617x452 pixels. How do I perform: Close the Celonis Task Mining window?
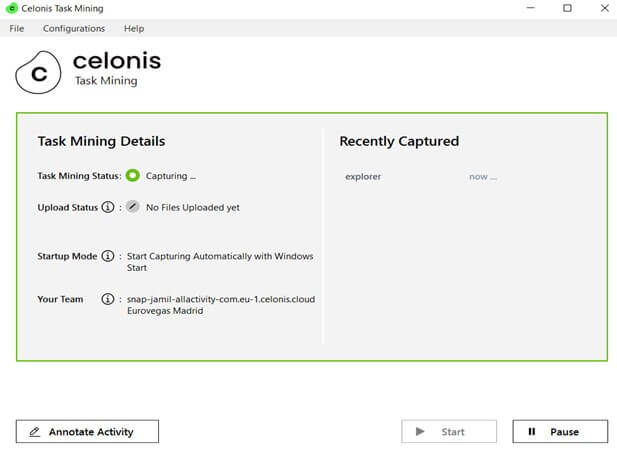tap(604, 8)
